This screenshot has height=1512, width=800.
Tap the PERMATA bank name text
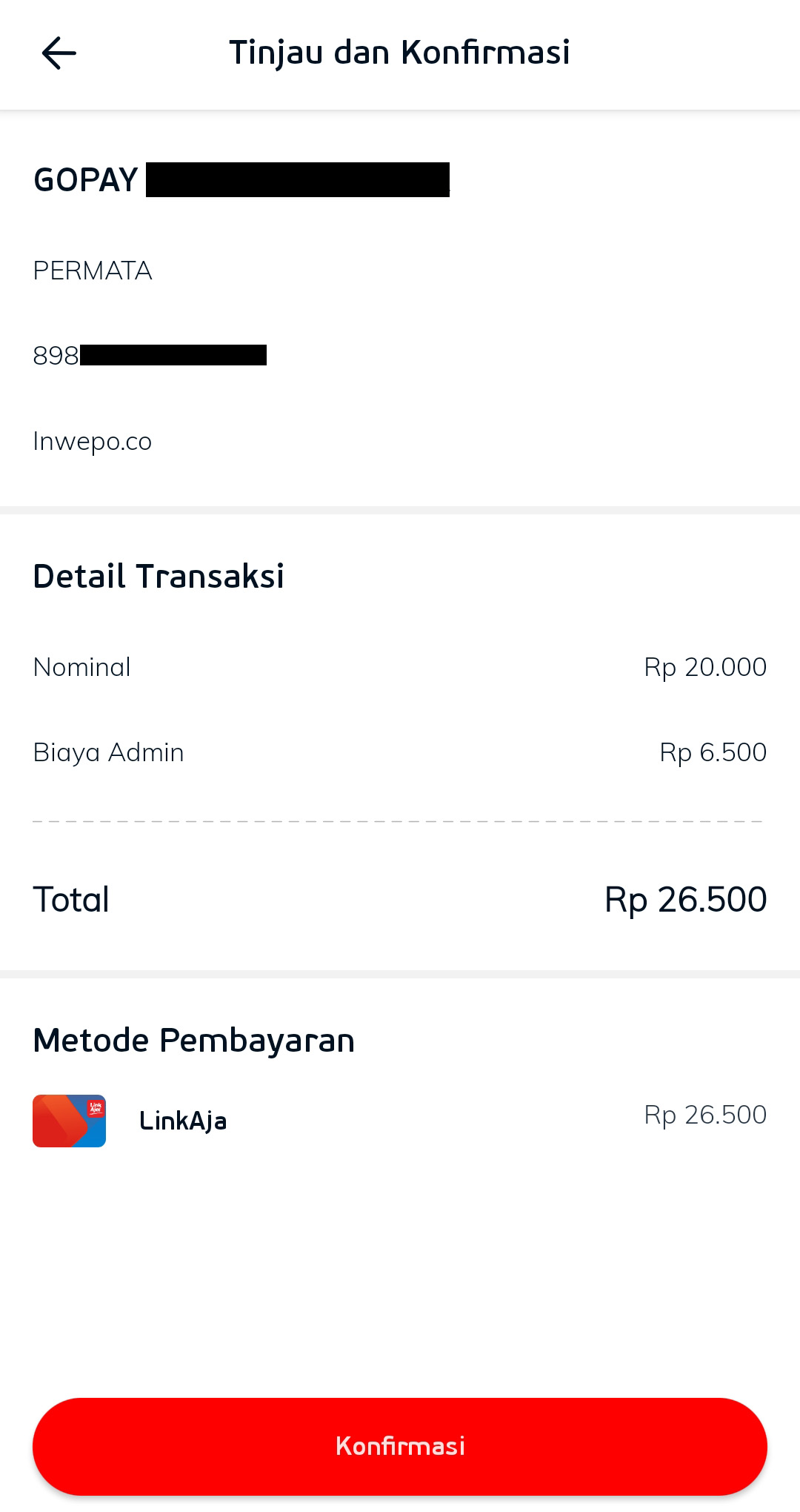(x=93, y=271)
